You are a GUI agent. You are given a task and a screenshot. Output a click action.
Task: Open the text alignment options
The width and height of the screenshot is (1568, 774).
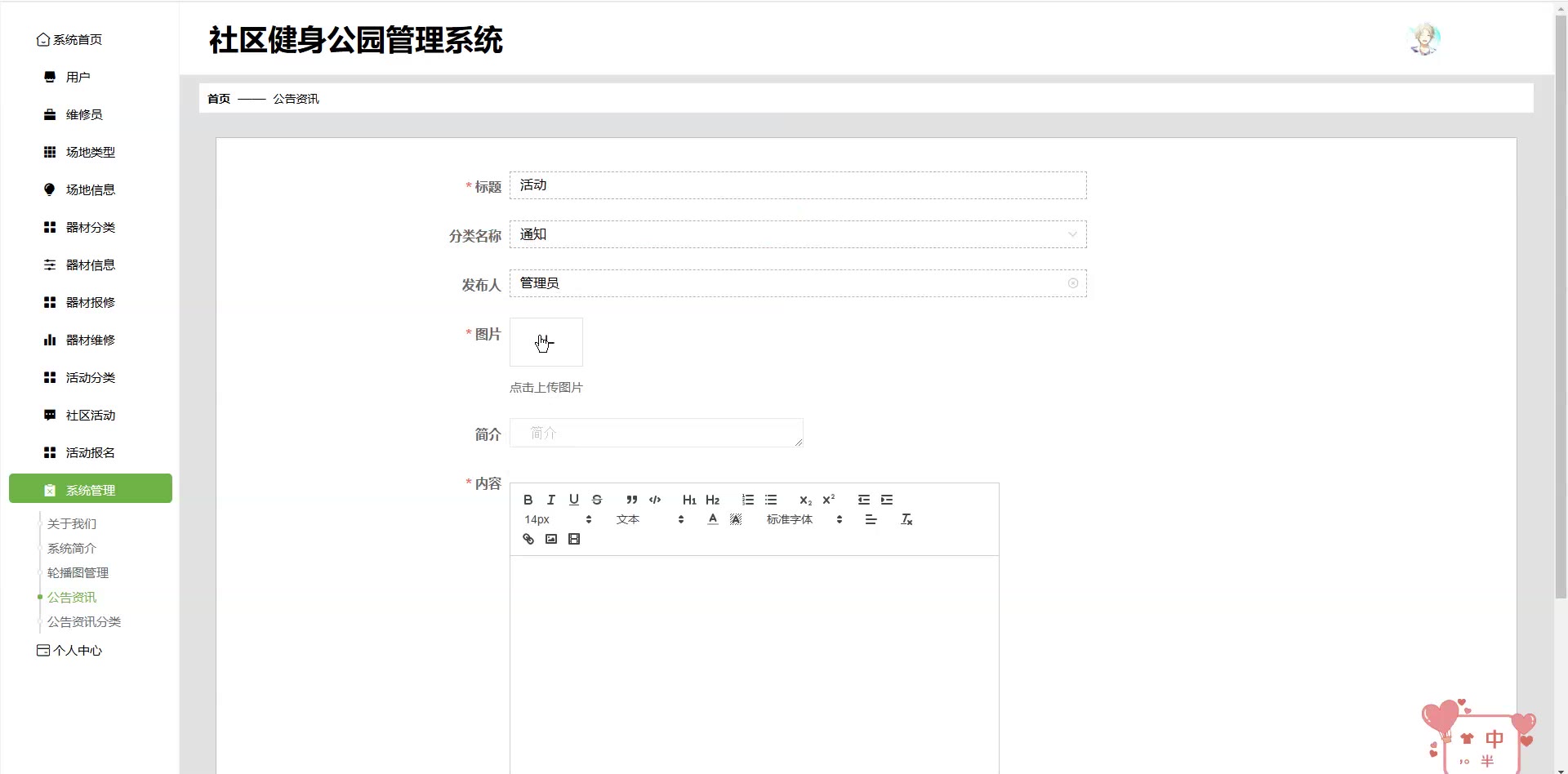[x=871, y=519]
